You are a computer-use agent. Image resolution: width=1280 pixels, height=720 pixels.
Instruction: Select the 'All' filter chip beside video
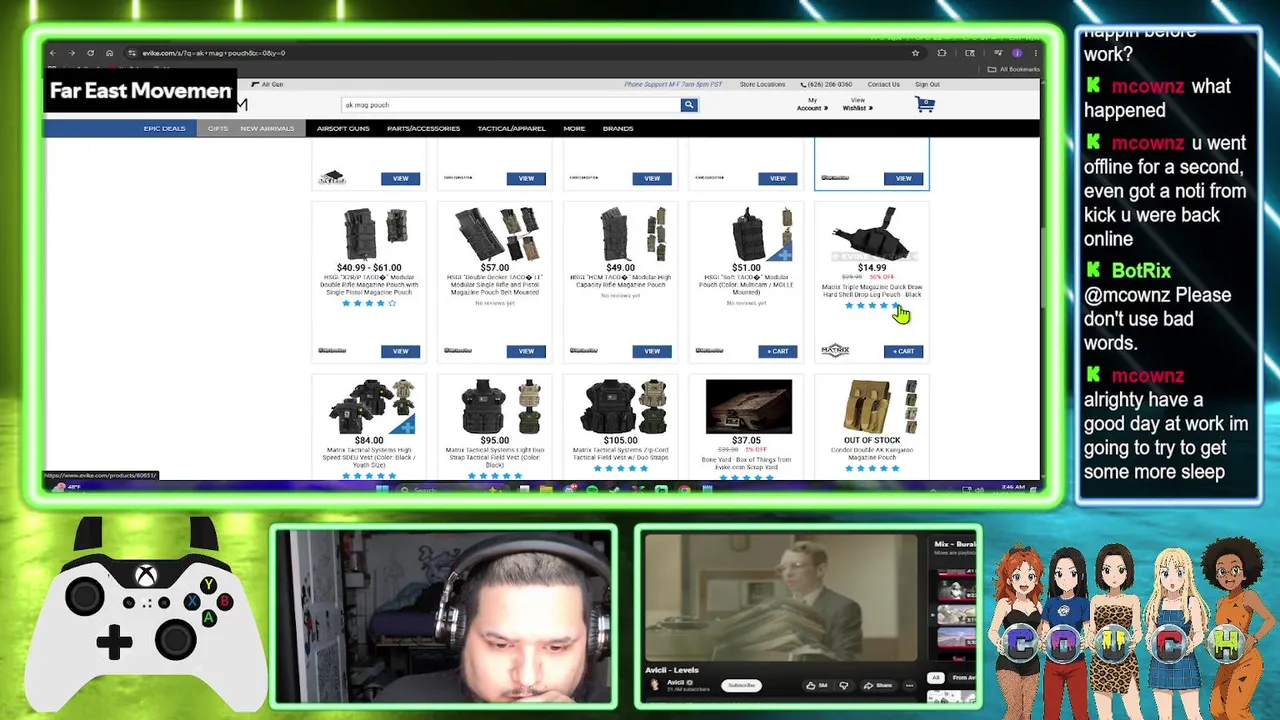coord(935,677)
